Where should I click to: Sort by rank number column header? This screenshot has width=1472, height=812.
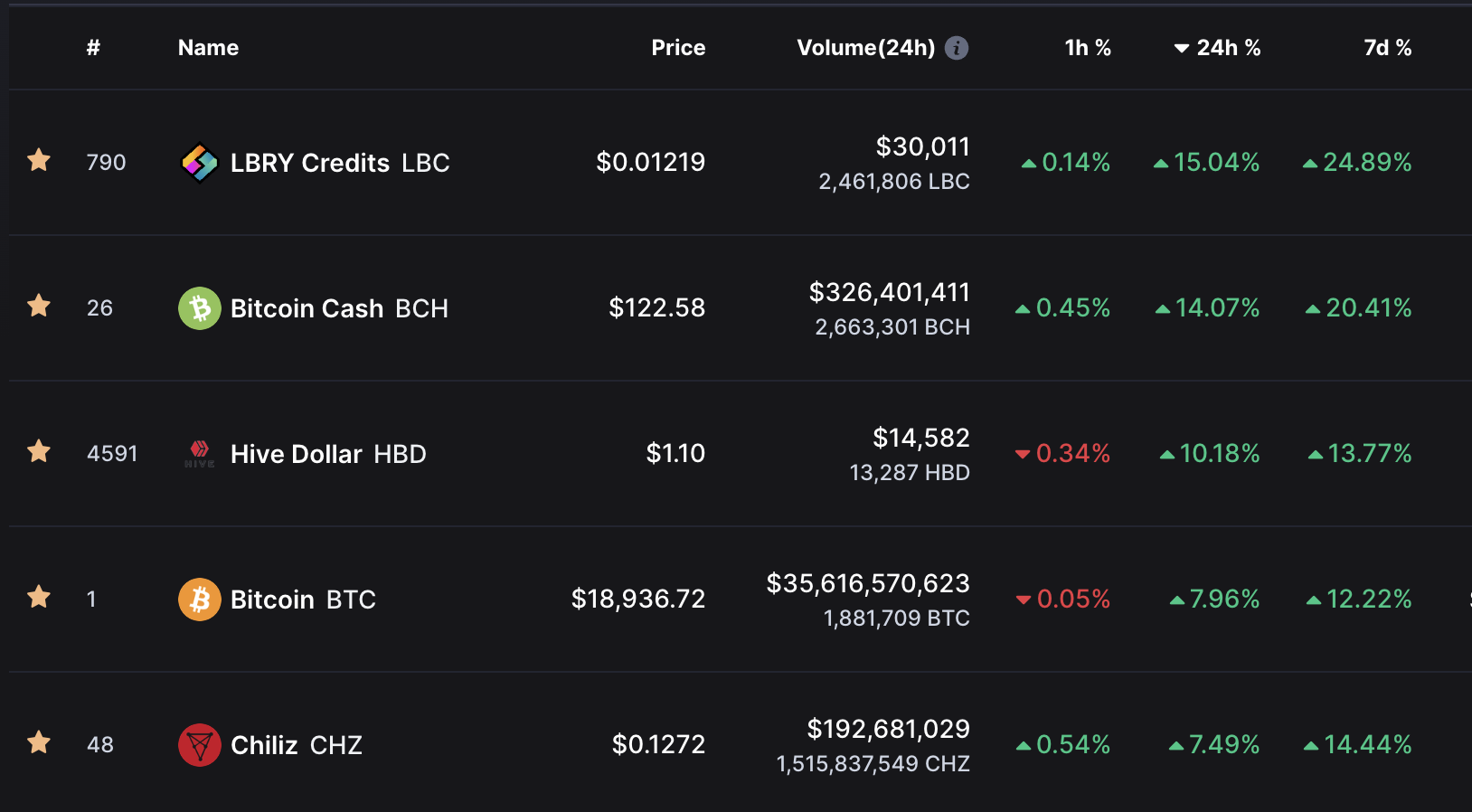tap(93, 48)
